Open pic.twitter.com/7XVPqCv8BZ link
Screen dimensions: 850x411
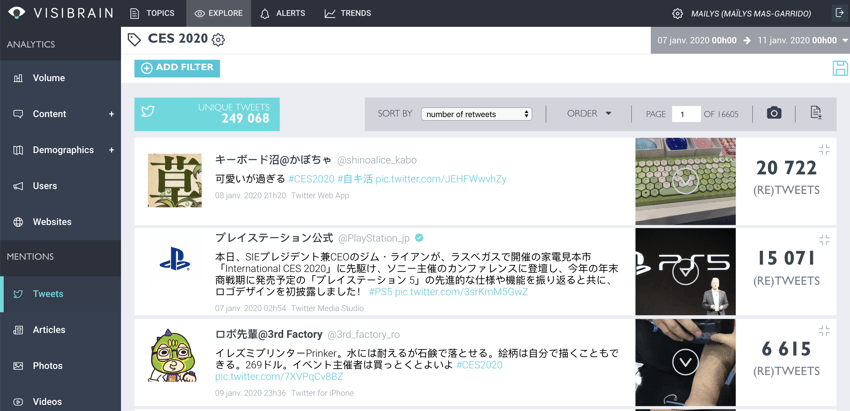tap(279, 376)
